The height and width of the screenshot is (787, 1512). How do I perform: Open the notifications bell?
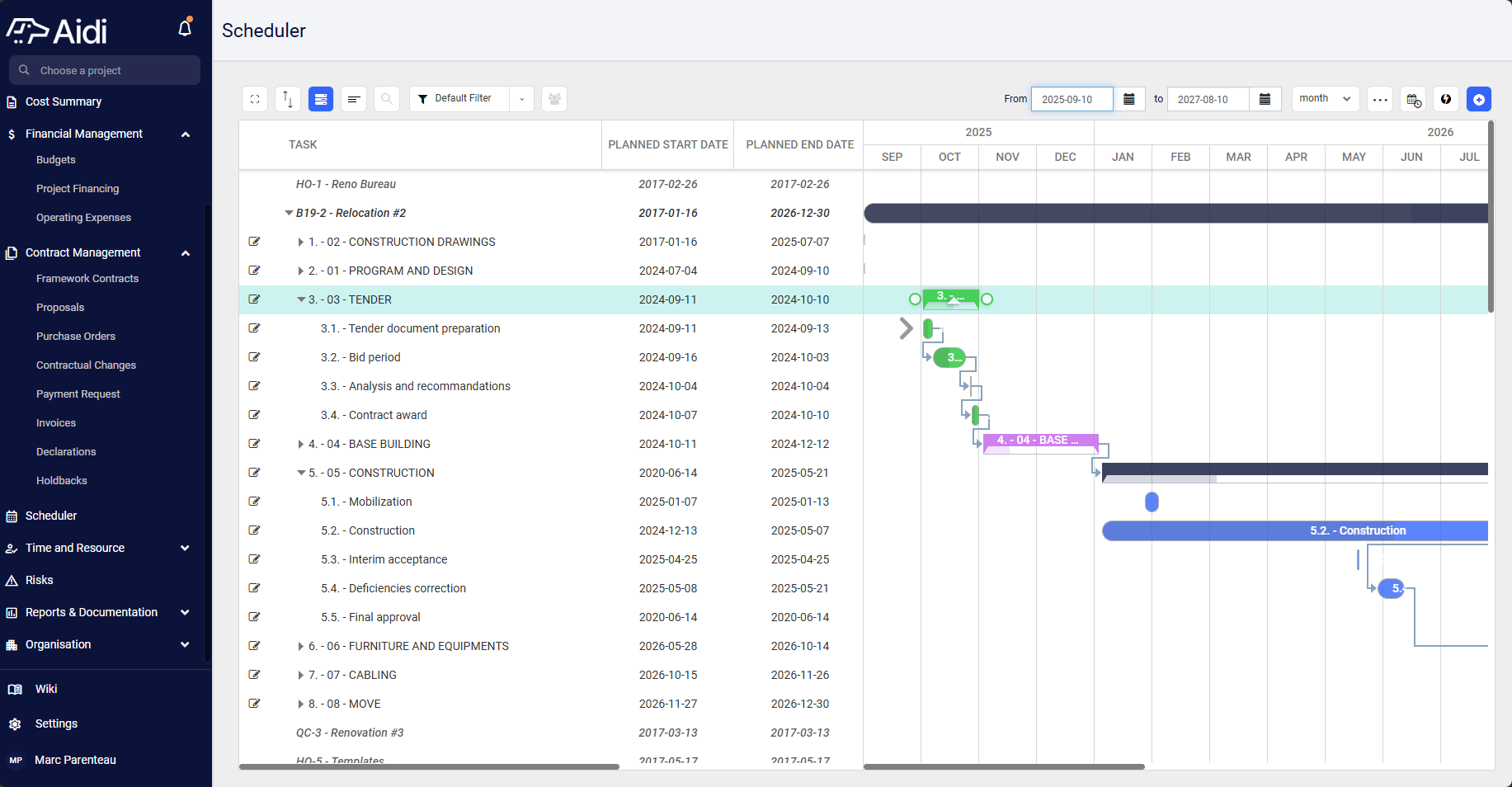(x=185, y=28)
